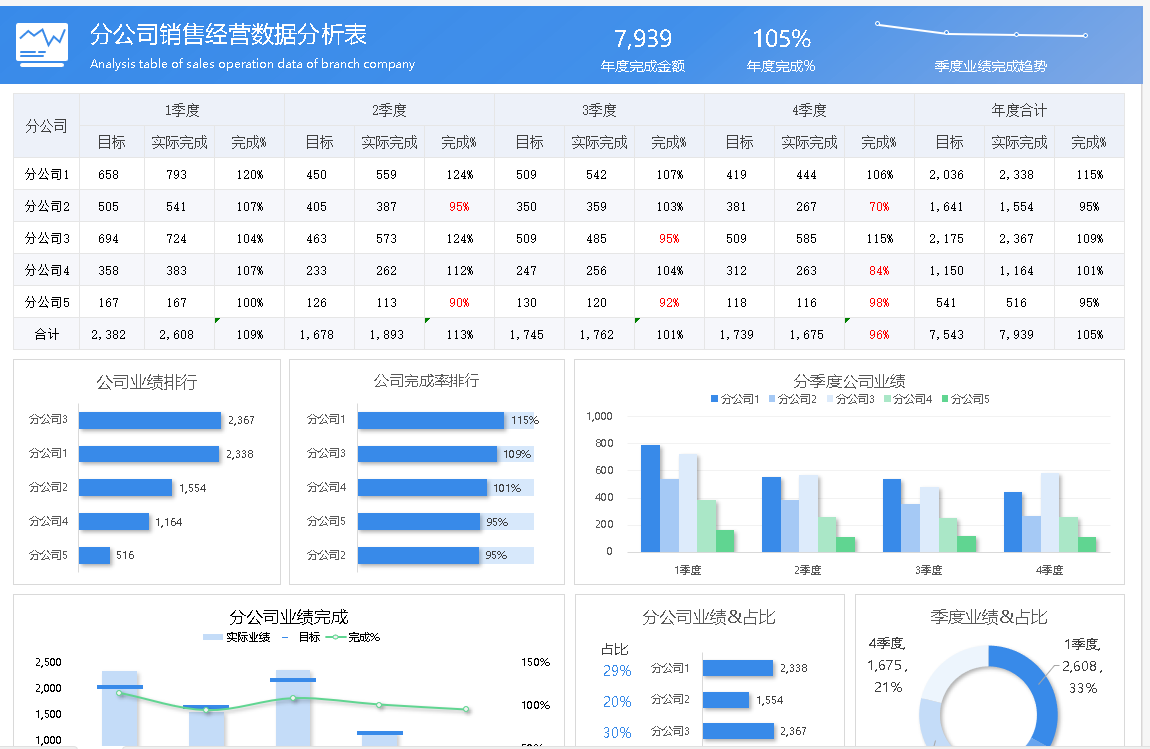Viewport: 1150px width, 749px height.
Task: Click the red 70% cell for 分公司2
Action: 879,206
